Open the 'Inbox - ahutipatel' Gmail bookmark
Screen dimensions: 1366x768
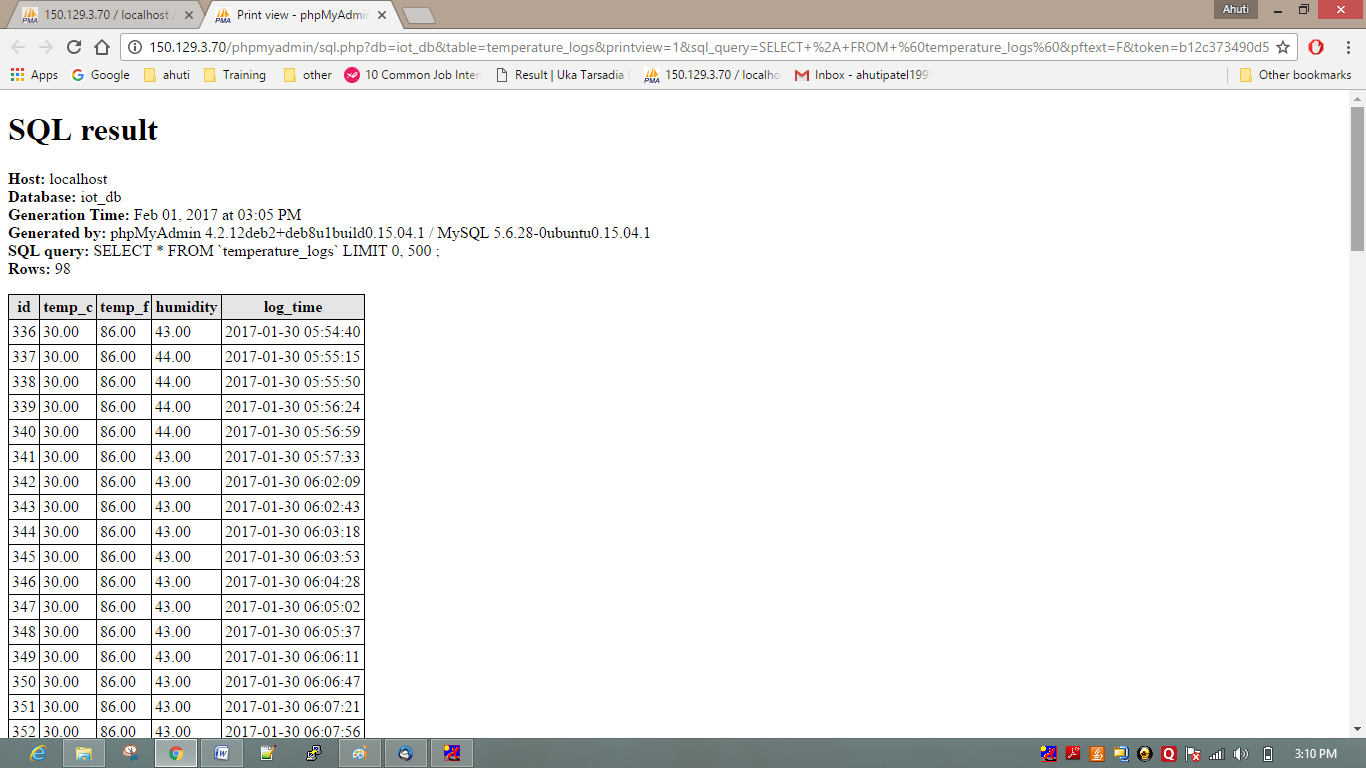[862, 75]
